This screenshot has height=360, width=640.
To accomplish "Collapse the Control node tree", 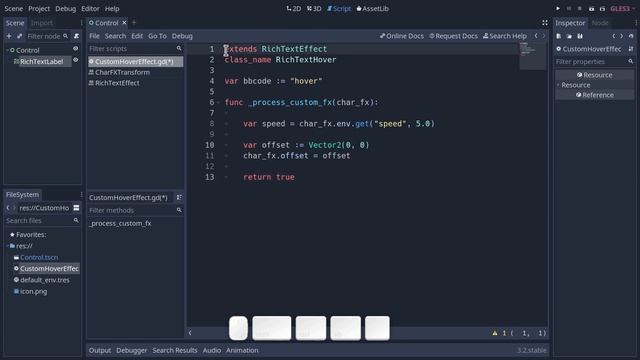I will (x=7, y=50).
